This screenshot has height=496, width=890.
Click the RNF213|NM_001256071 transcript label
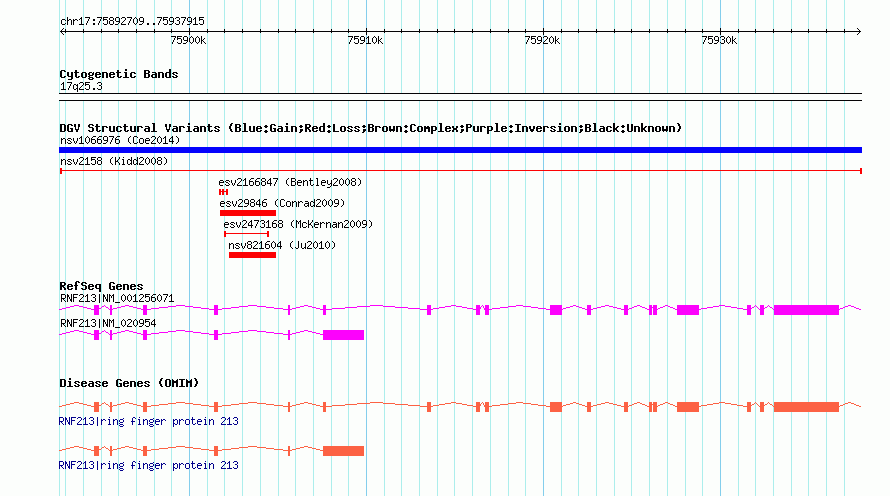pyautogui.click(x=117, y=299)
